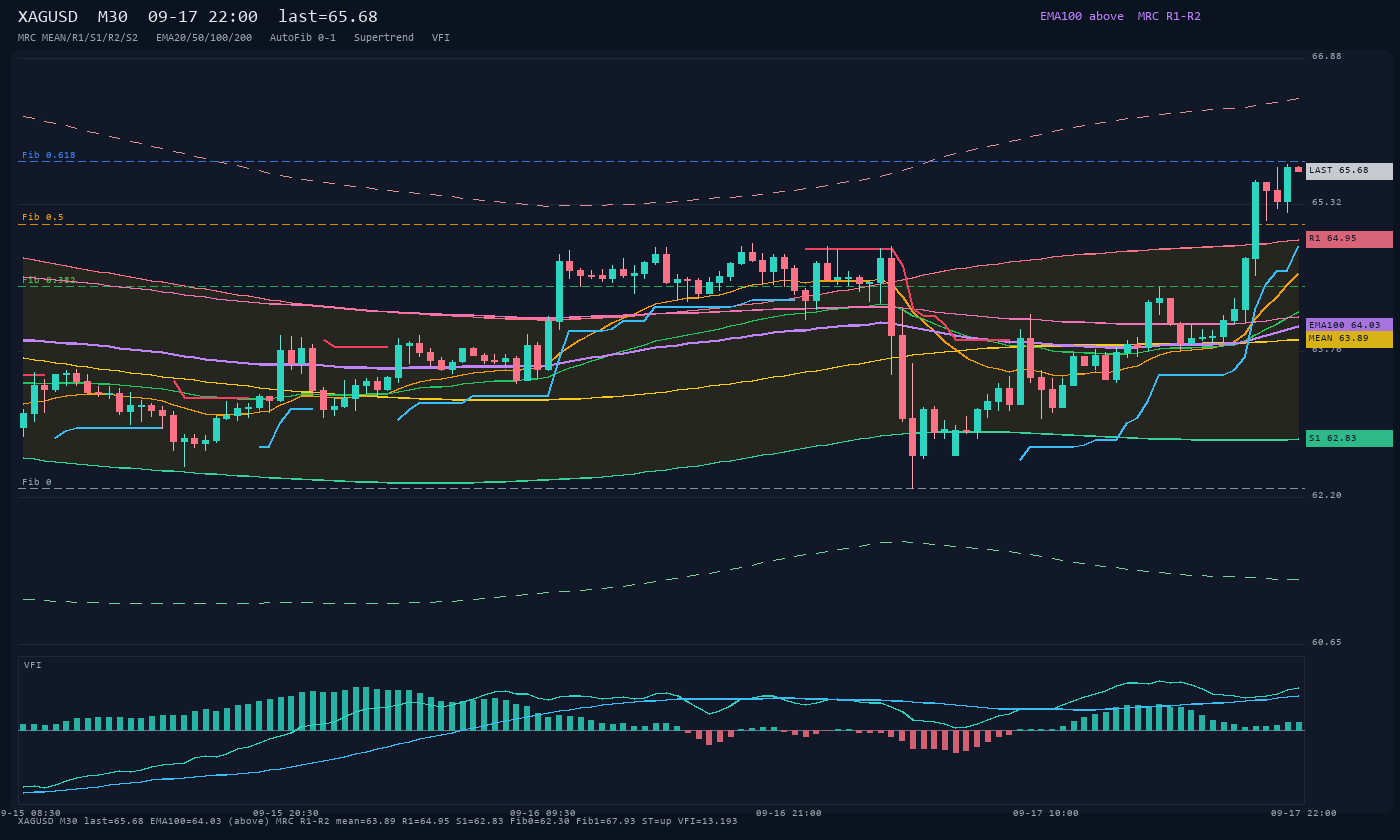Click the VFI panel title label
This screenshot has width=1400, height=840.
(33, 665)
